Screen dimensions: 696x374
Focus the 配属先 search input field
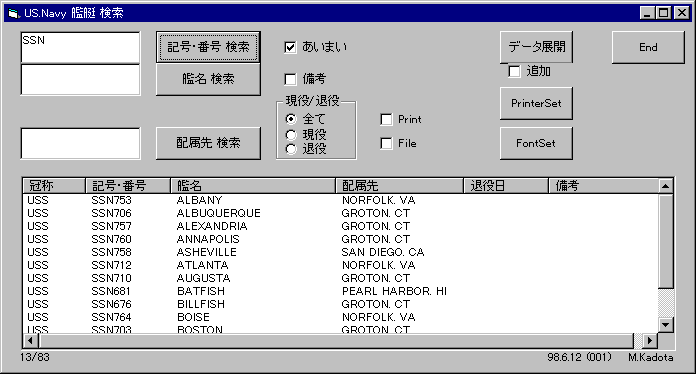tap(80, 143)
